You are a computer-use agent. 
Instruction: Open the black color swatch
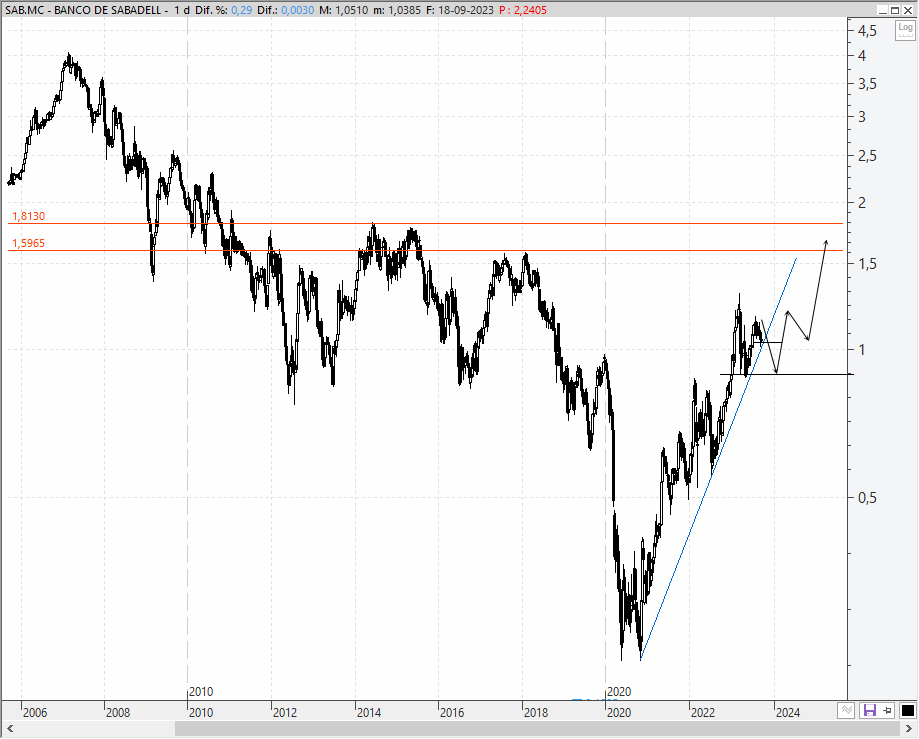pyautogui.click(x=908, y=711)
